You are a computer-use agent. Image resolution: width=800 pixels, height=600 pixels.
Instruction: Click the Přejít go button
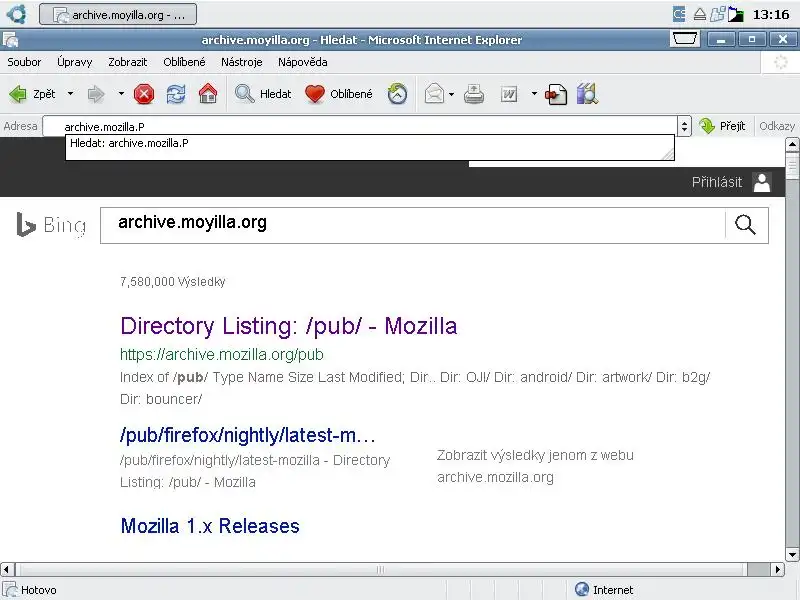(x=722, y=126)
